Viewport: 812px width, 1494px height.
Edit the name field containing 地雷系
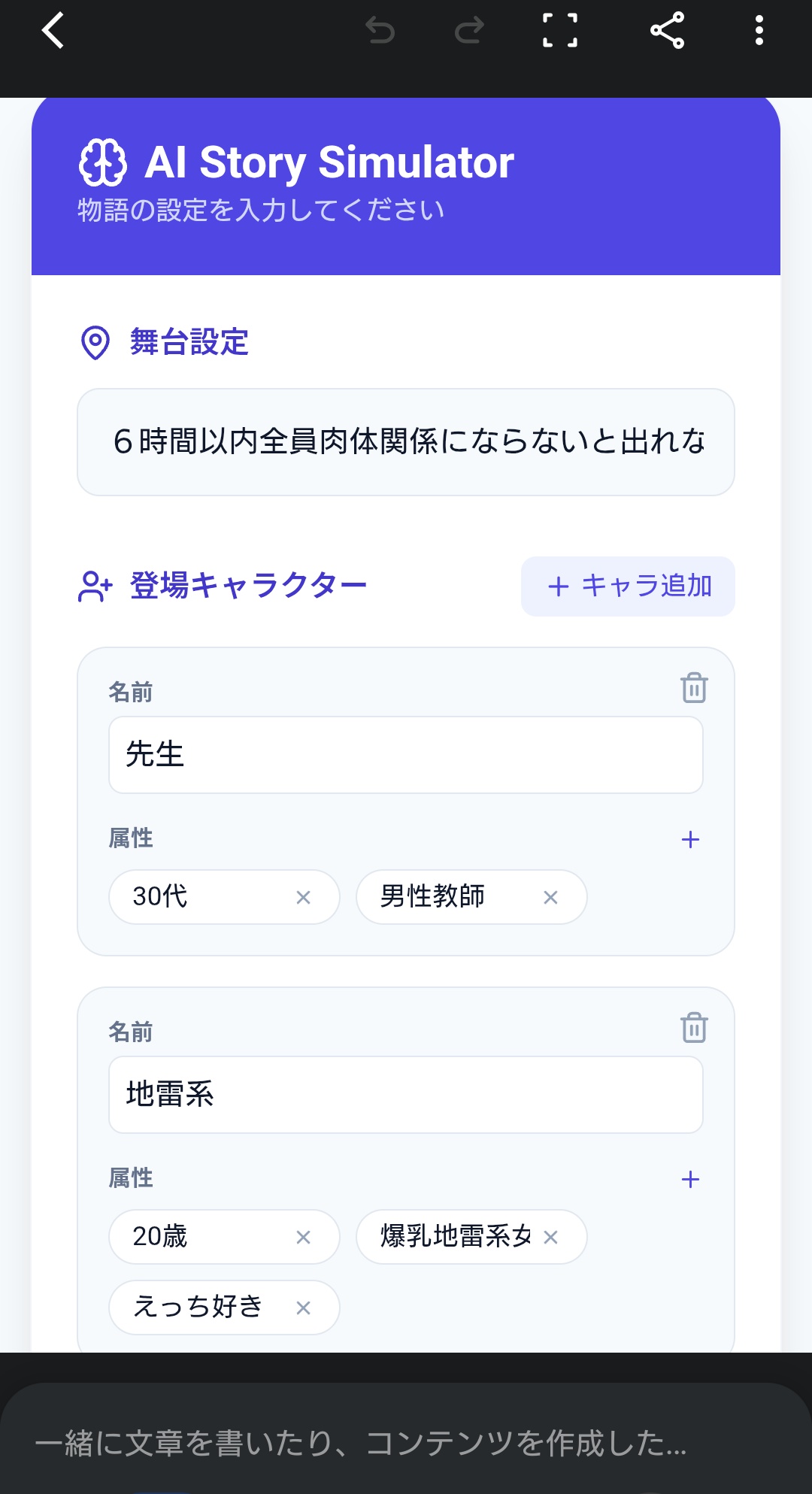[406, 1095]
